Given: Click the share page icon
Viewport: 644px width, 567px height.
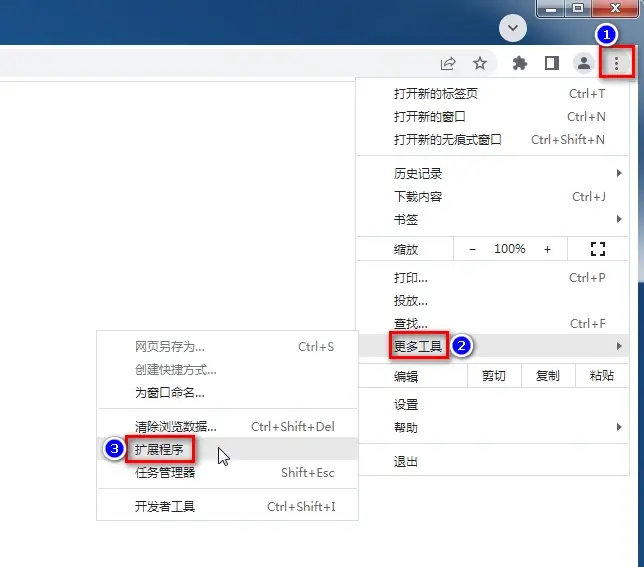Looking at the screenshot, I should (448, 64).
